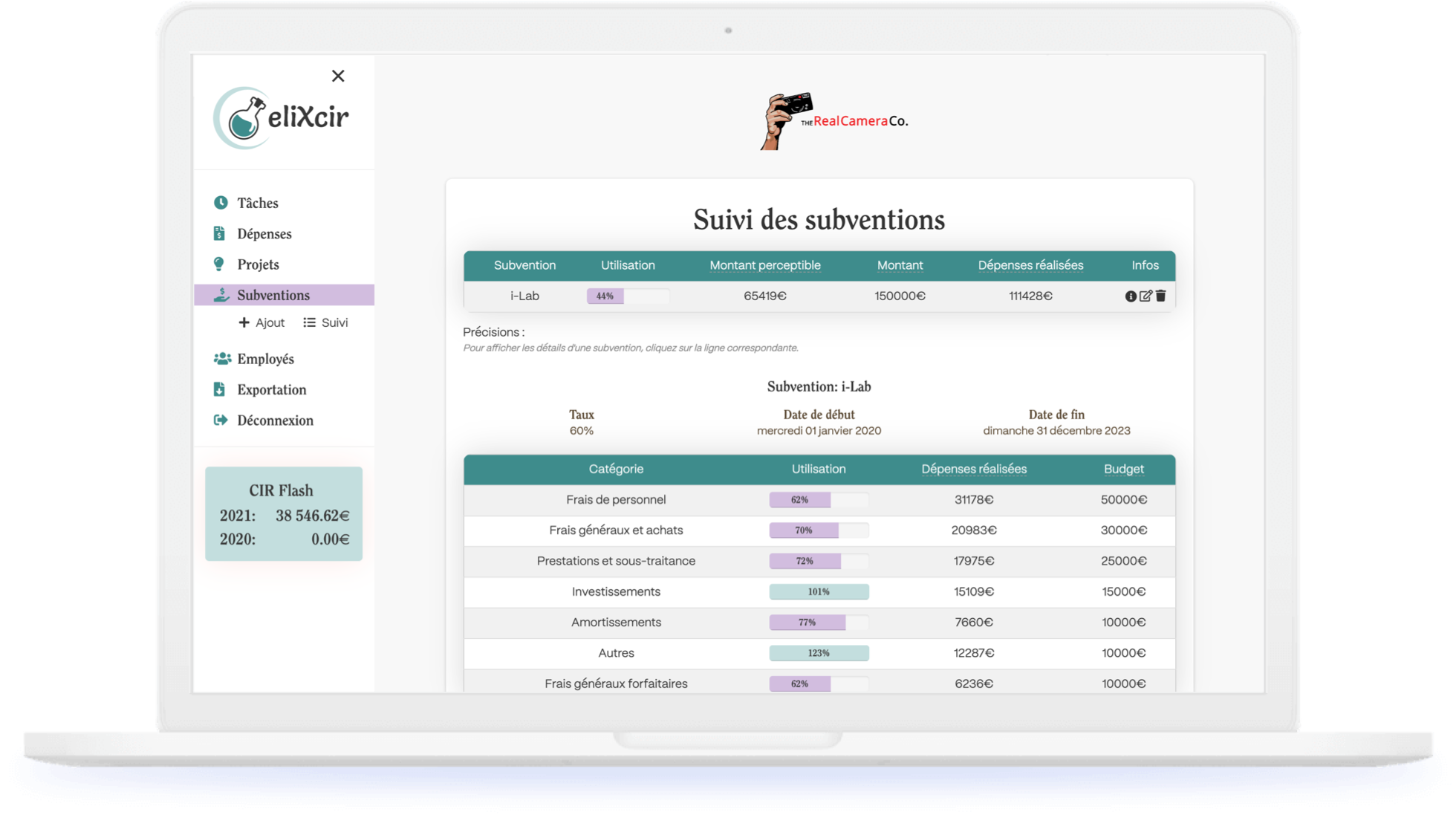Select the Subventions menu entry
Image resolution: width=1456 pixels, height=815 pixels.
coord(273,295)
